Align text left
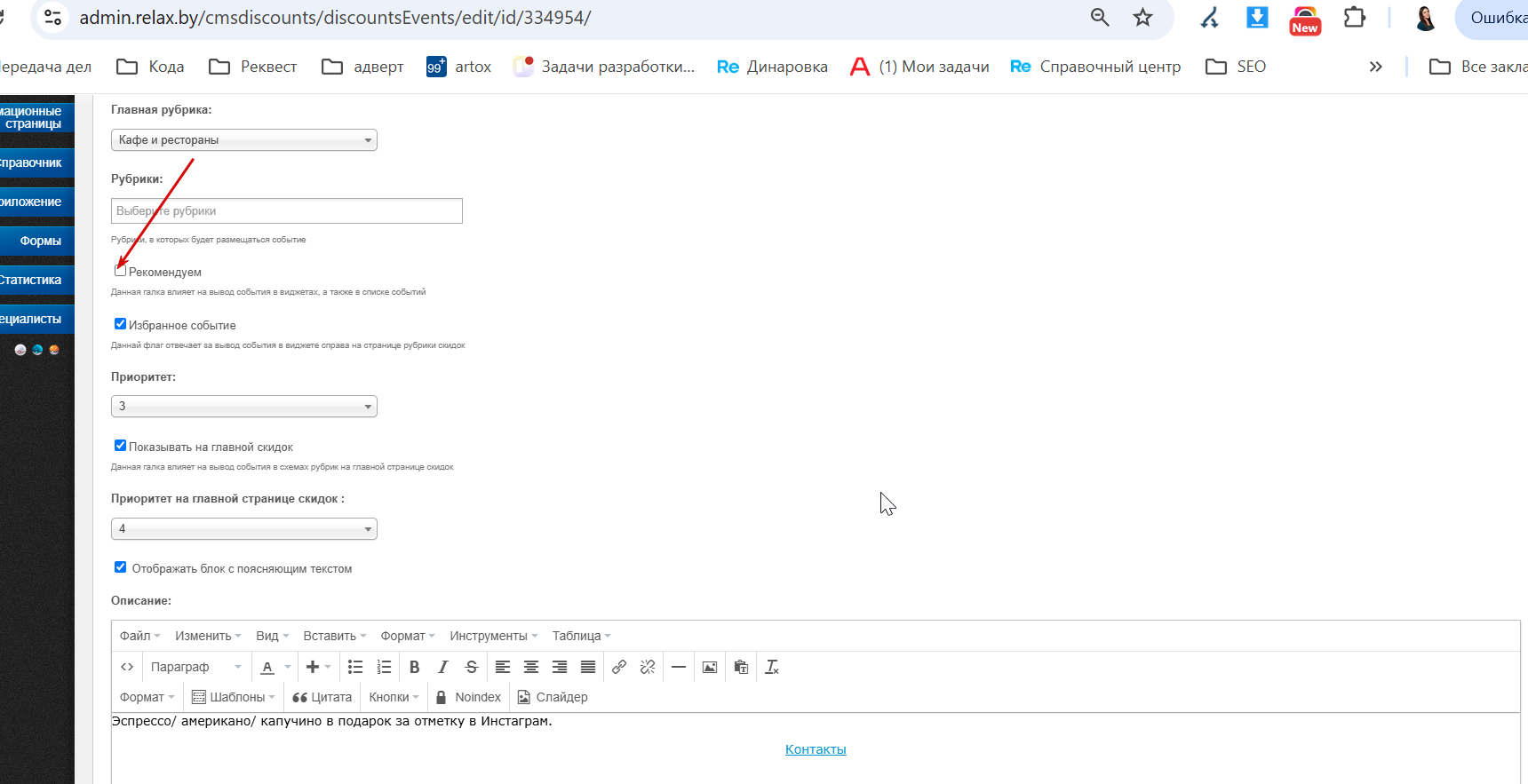1528x784 pixels. coord(503,667)
